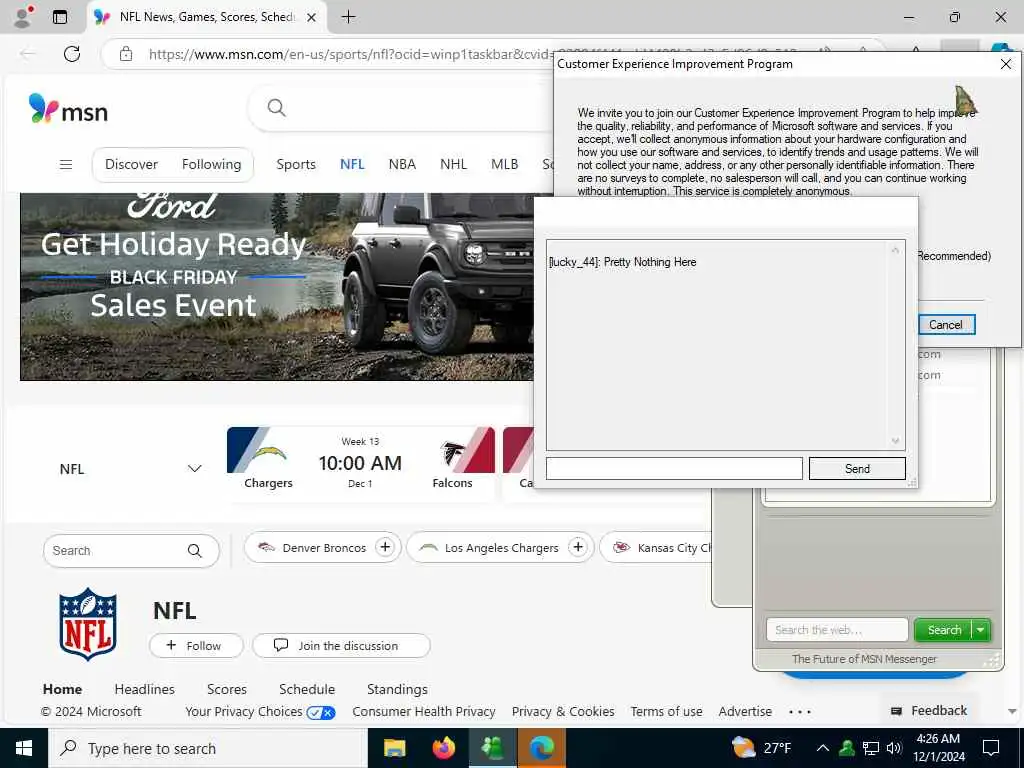Open the Windows Start menu
The width and height of the screenshot is (1024, 768).
[24, 748]
